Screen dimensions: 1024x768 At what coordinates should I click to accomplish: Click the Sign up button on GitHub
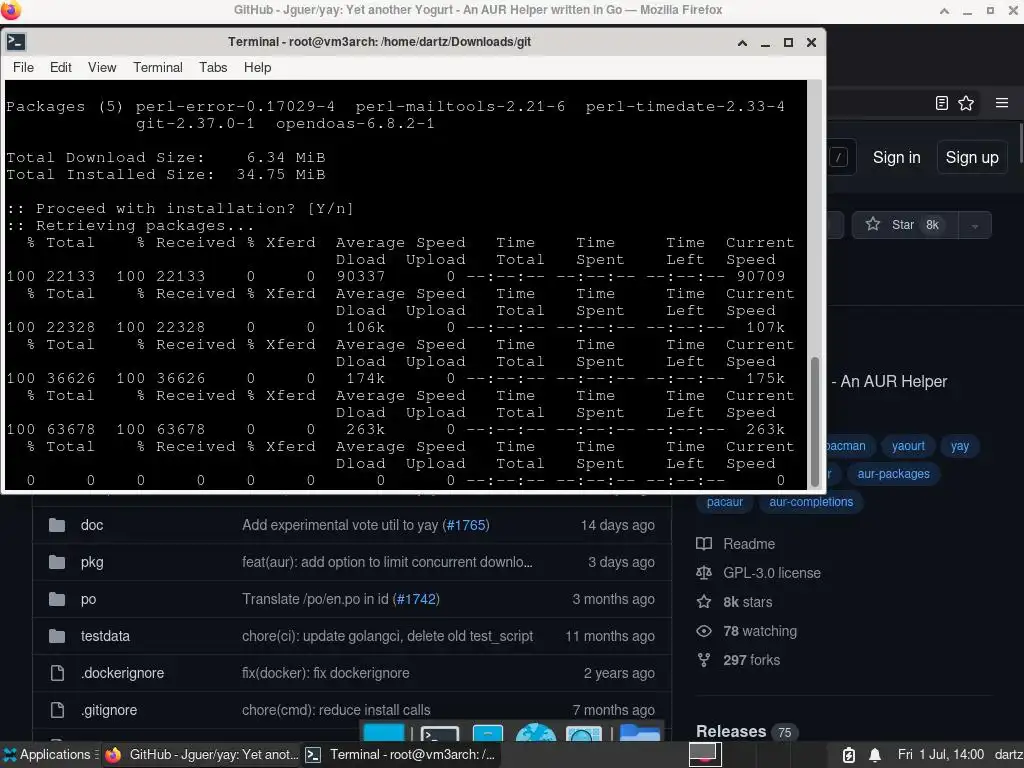(x=972, y=157)
